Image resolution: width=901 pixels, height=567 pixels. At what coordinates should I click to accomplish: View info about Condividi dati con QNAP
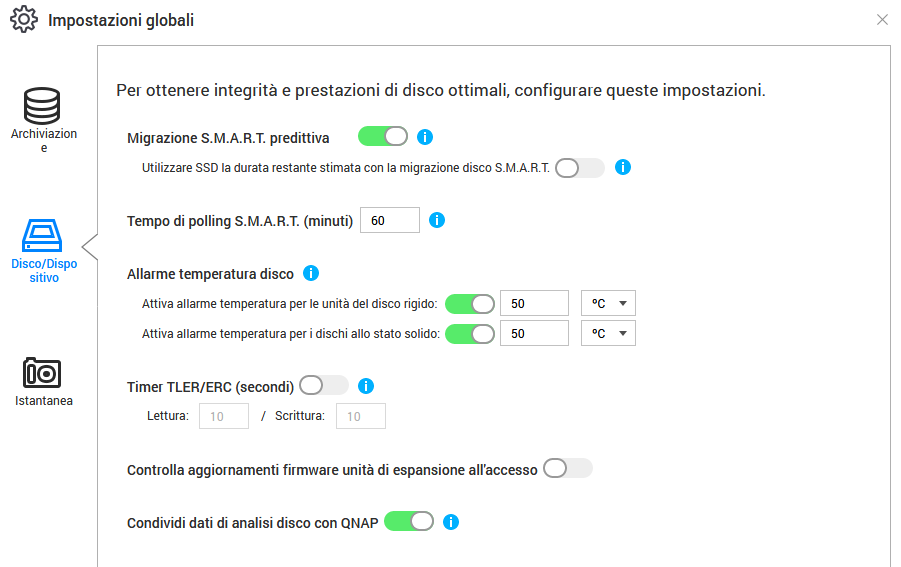click(450, 521)
